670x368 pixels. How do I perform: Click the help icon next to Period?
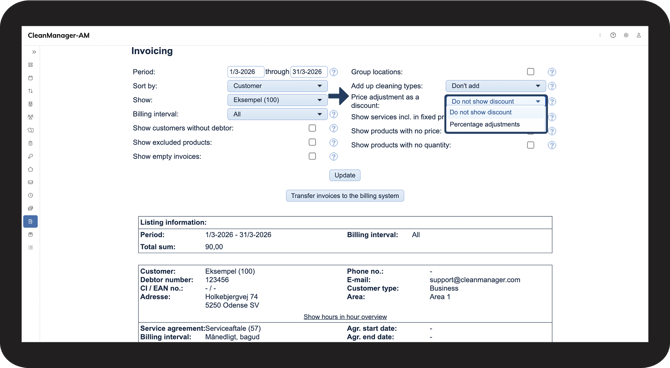click(x=334, y=72)
